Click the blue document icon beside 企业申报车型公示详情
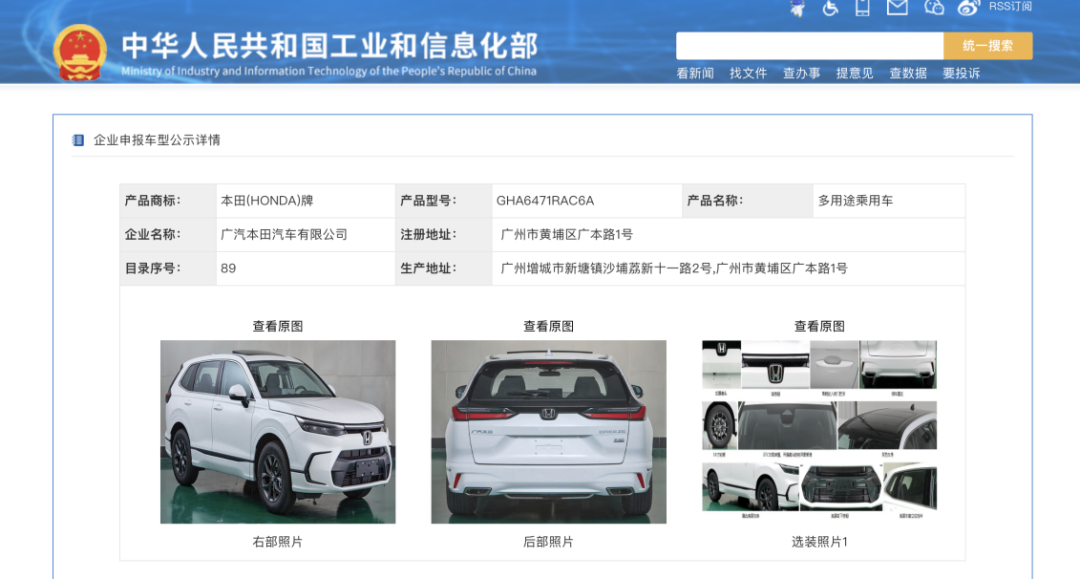This screenshot has height=579, width=1080. (x=78, y=140)
